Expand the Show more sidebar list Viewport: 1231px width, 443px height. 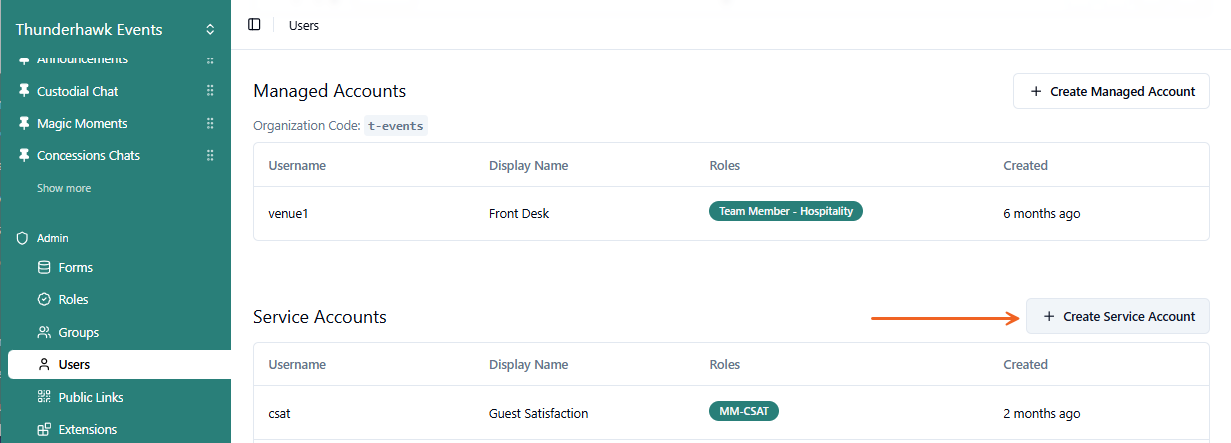pyautogui.click(x=64, y=188)
